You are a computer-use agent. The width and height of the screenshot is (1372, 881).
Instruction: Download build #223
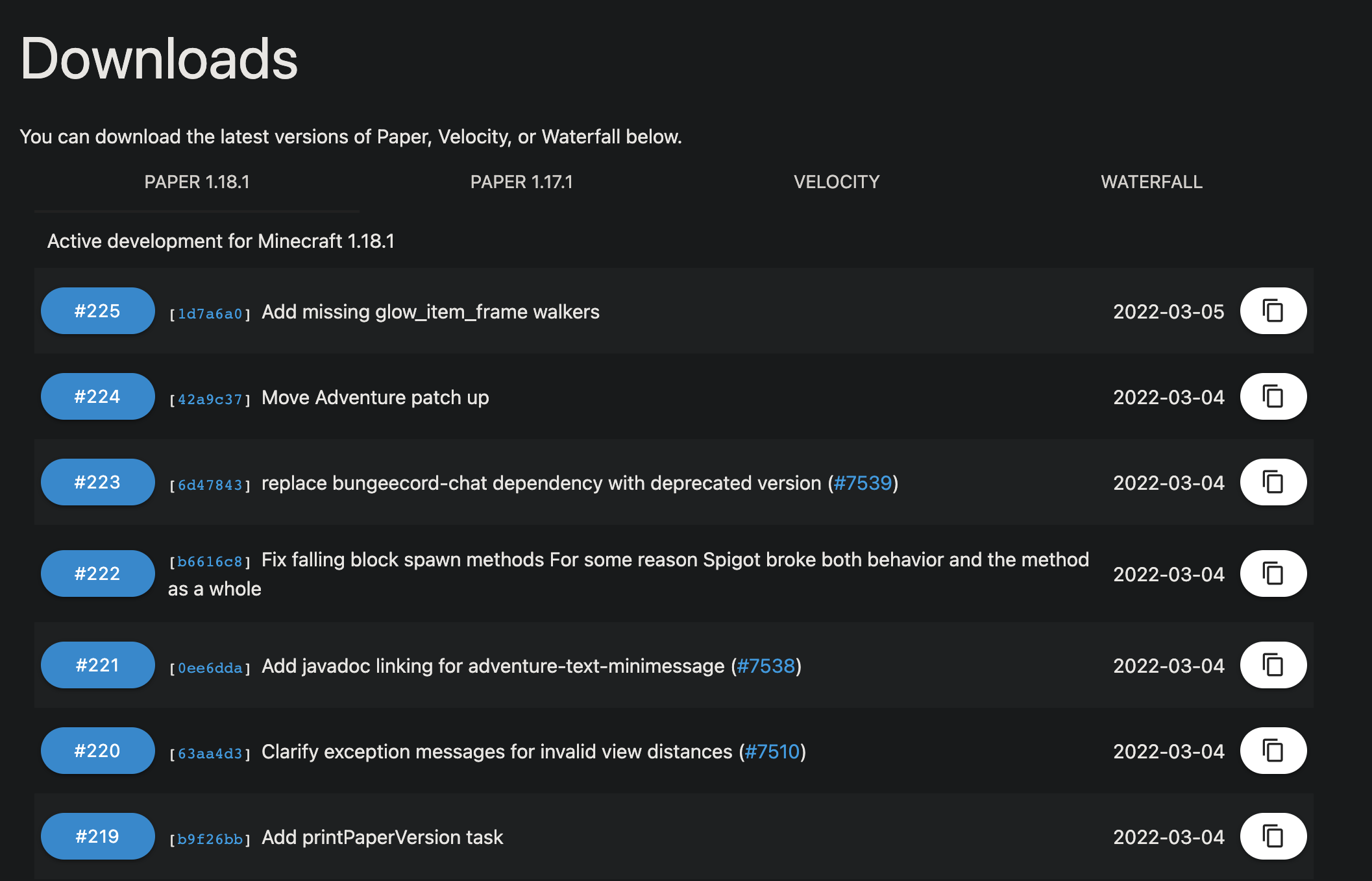[97, 482]
